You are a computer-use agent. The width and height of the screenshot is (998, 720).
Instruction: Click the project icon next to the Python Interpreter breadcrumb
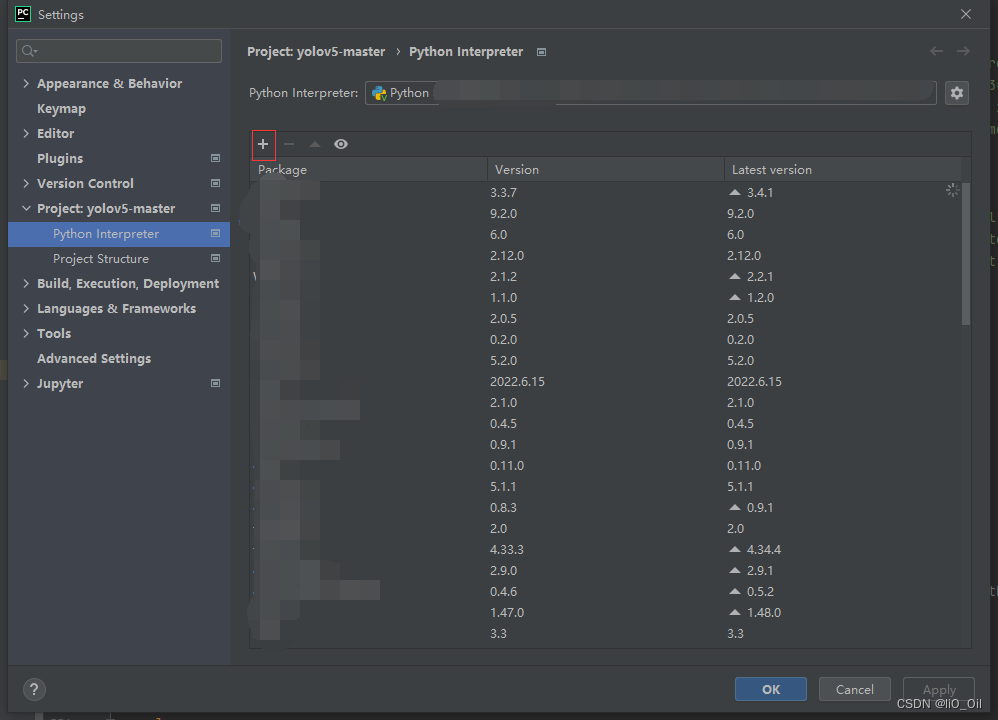[542, 52]
